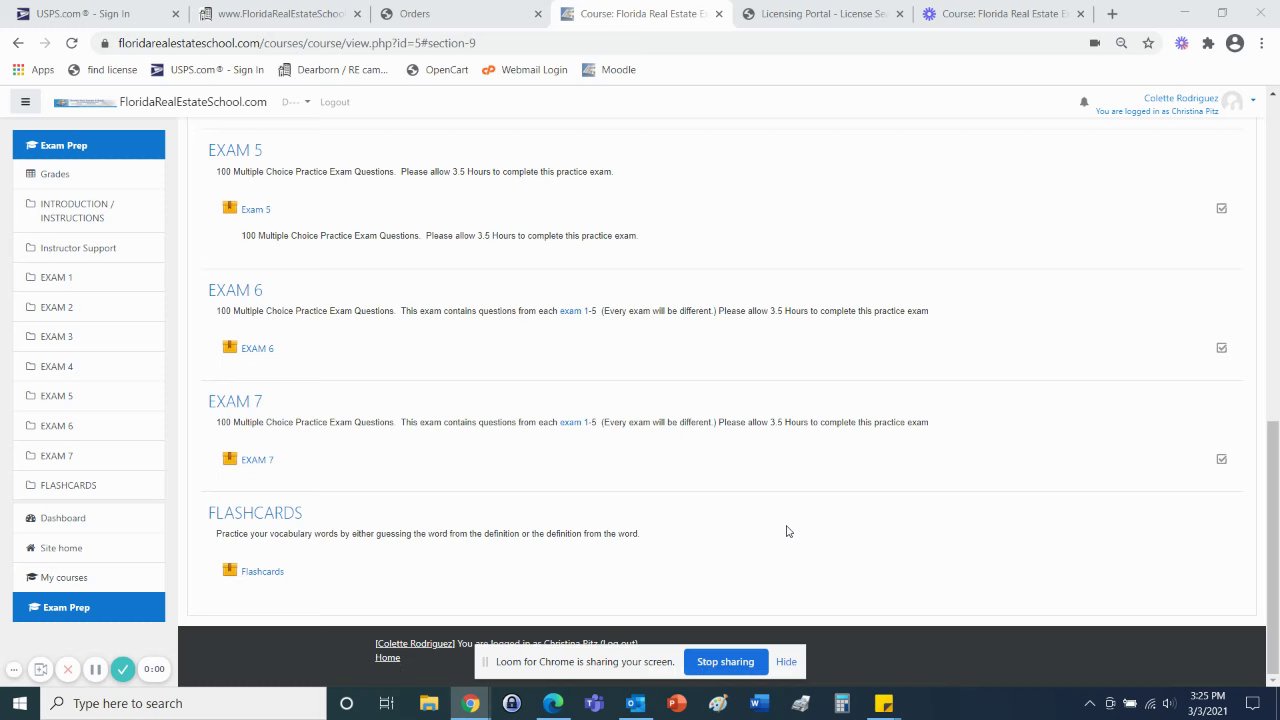
Task: Switch to the Licensing Portal tab
Action: point(822,14)
